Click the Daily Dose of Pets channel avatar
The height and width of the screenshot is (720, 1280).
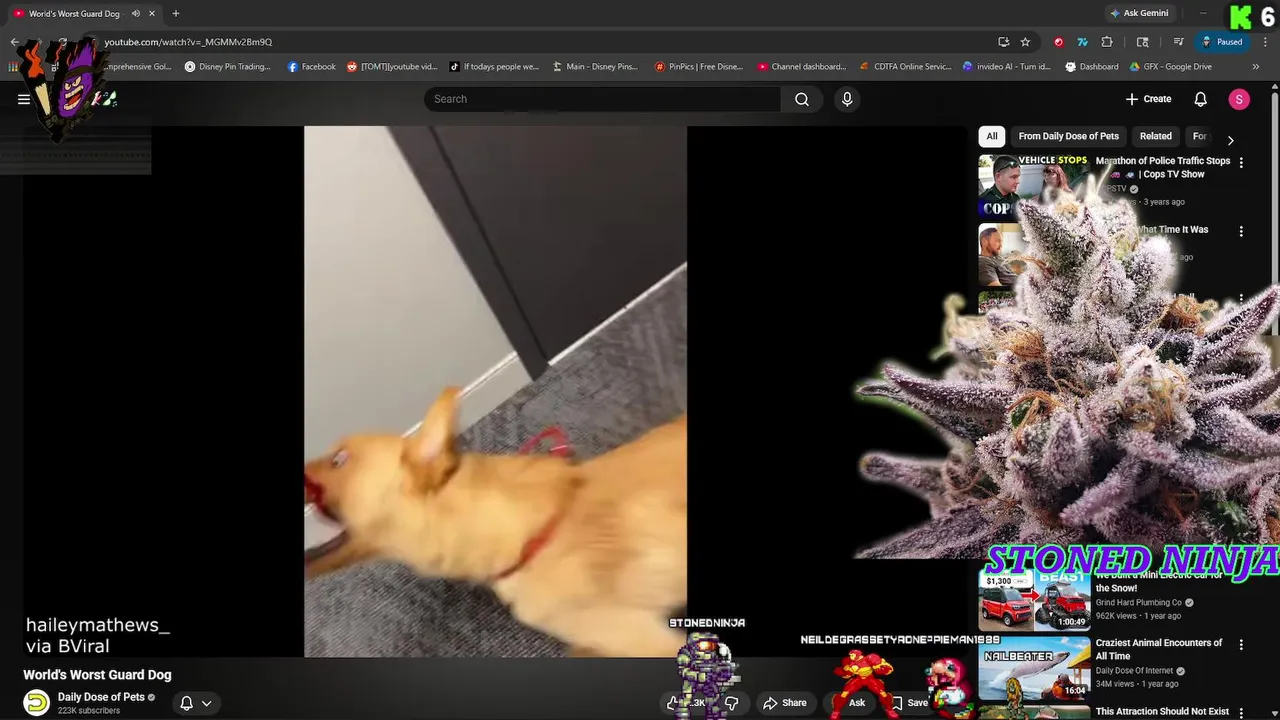(x=37, y=703)
